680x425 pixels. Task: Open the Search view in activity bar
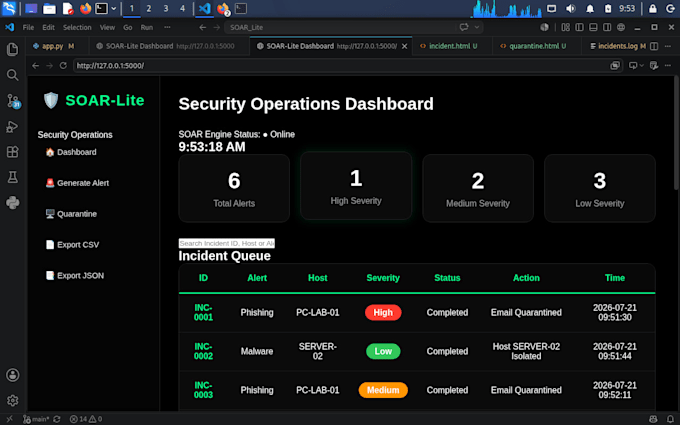click(x=13, y=75)
